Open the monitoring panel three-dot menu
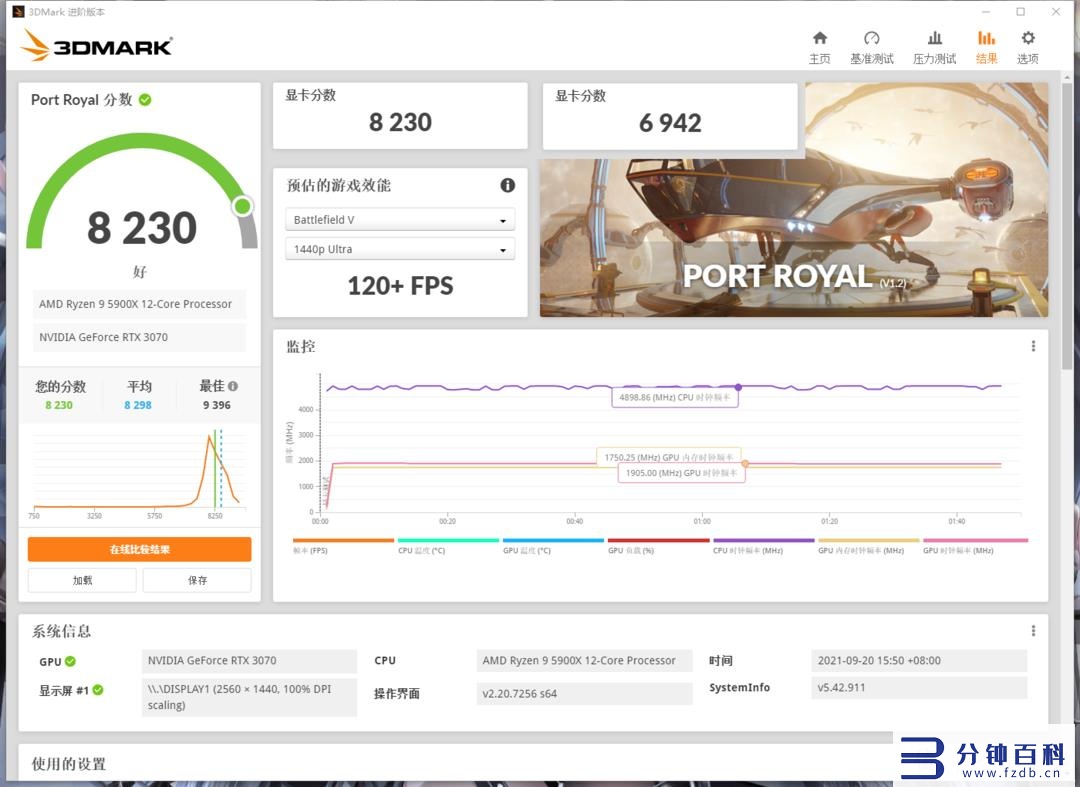This screenshot has width=1080, height=787. pos(1033,346)
